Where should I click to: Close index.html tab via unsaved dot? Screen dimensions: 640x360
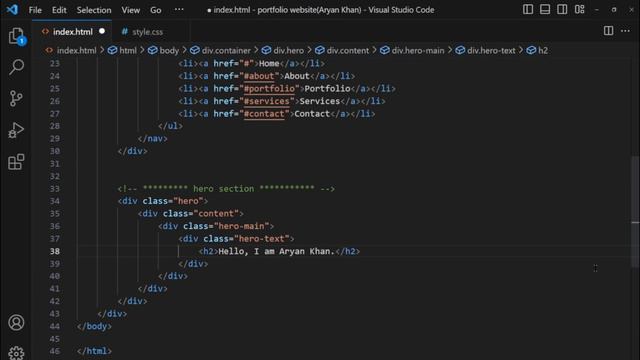102,31
